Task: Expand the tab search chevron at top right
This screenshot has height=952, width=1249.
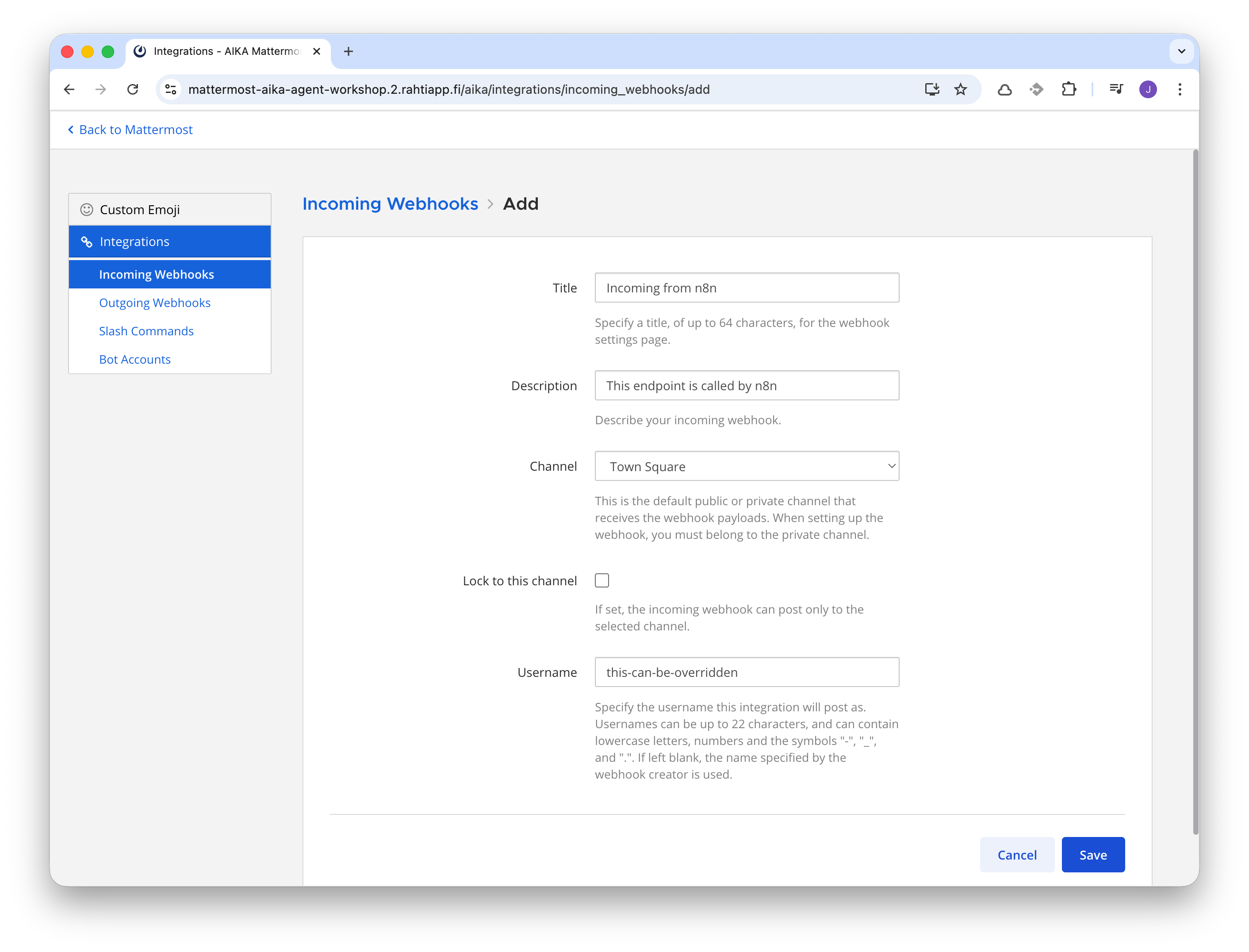Action: coord(1182,52)
